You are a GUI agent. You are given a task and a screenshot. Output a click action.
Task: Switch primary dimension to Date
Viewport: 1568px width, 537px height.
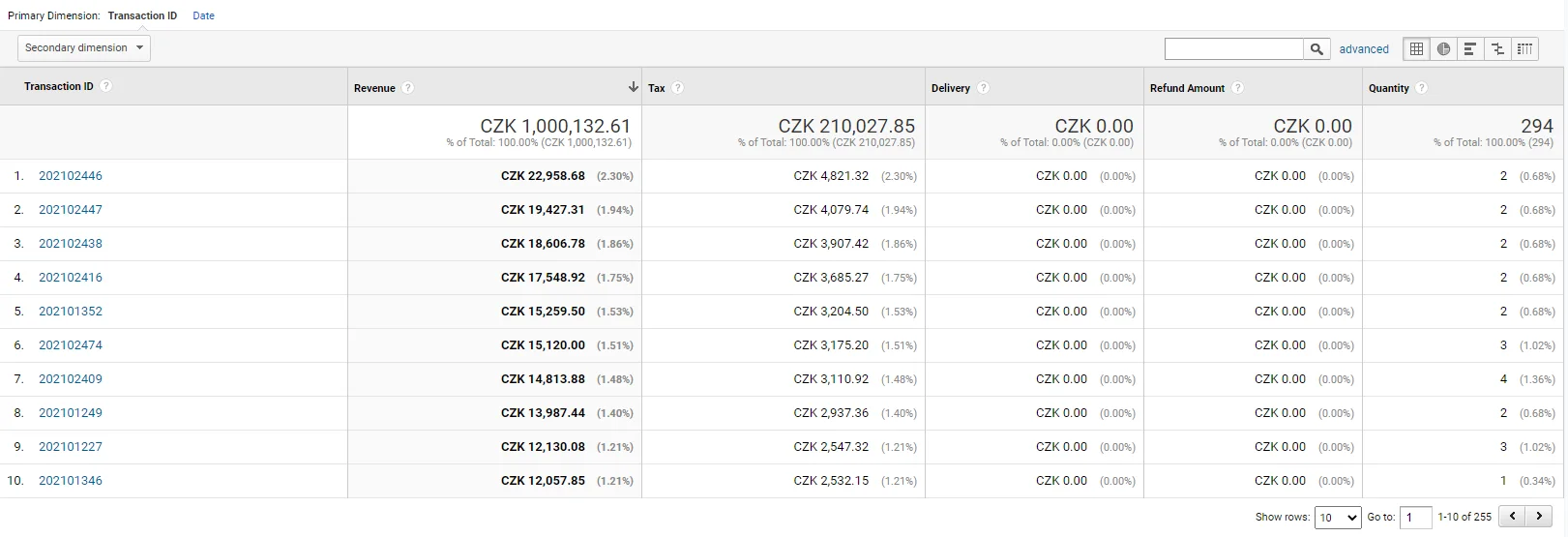(204, 15)
